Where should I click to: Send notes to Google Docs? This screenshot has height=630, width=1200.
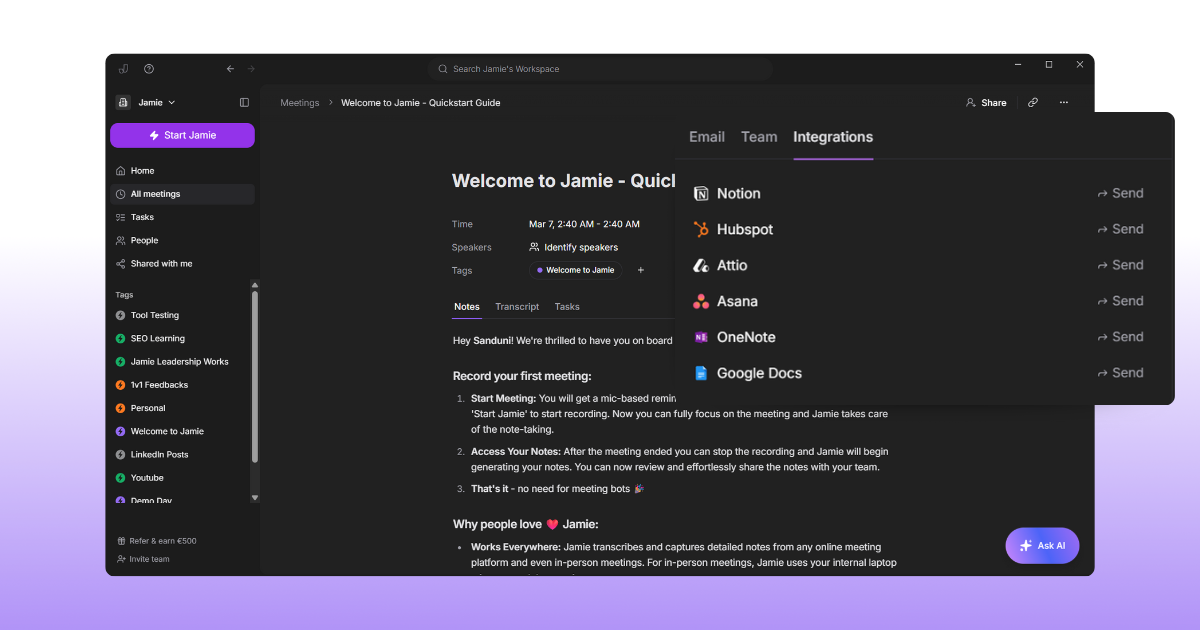point(1120,373)
